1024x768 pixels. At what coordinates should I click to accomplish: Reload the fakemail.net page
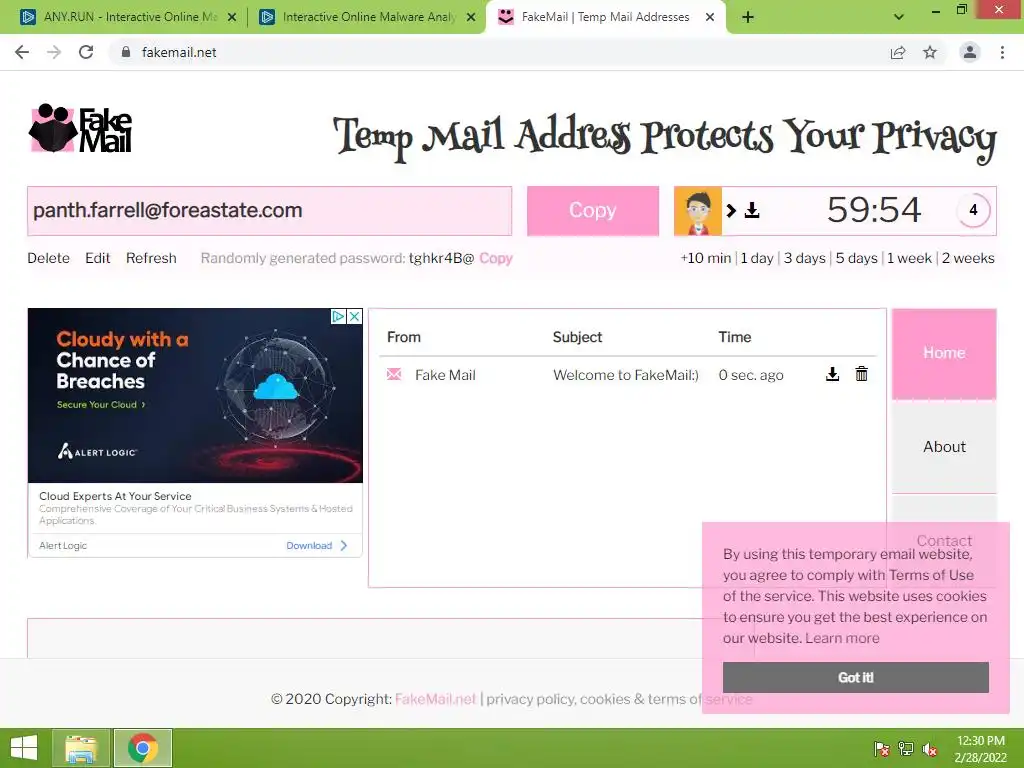pyautogui.click(x=86, y=52)
